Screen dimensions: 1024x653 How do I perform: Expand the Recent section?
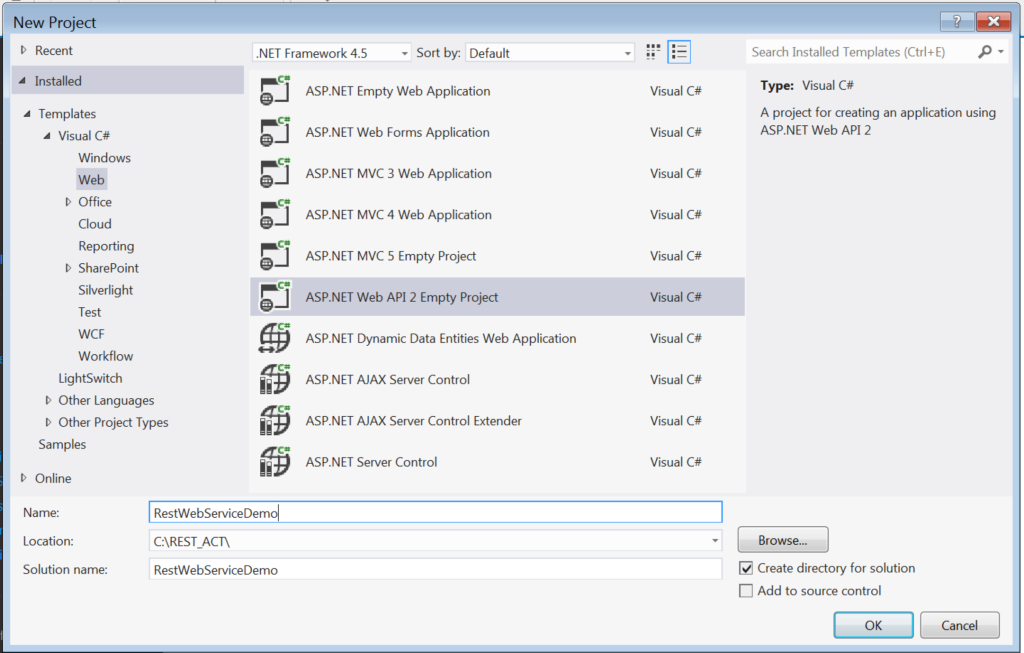24,50
